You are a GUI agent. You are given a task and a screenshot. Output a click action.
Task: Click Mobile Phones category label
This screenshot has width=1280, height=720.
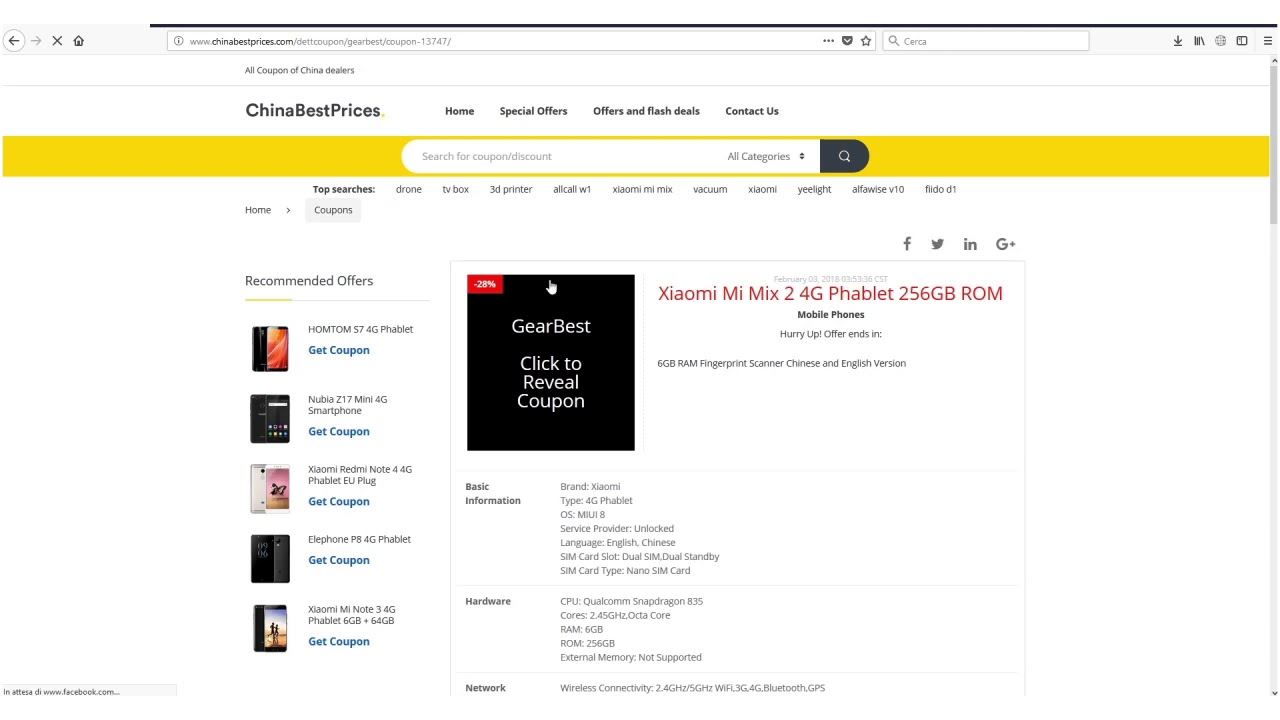[830, 314]
